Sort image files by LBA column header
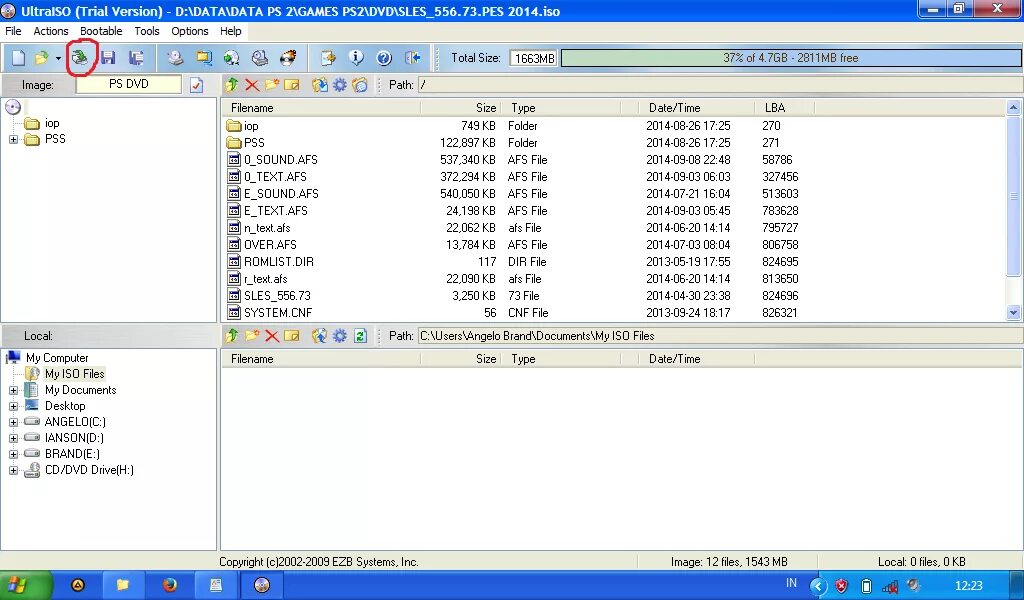This screenshot has height=600, width=1024. pos(782,108)
